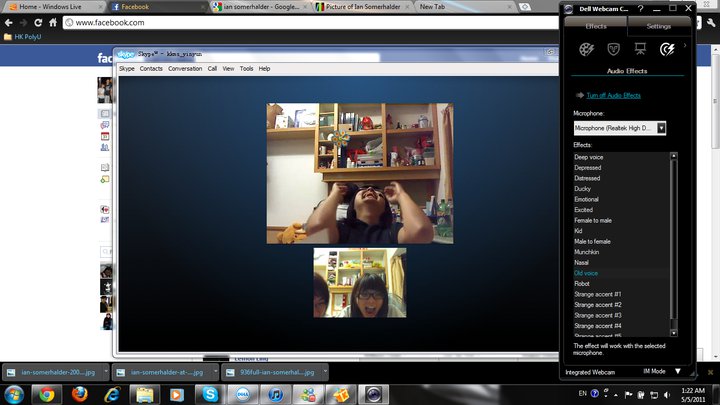The width and height of the screenshot is (720, 405).
Task: Pick the Female to male effect
Action: [x=593, y=220]
